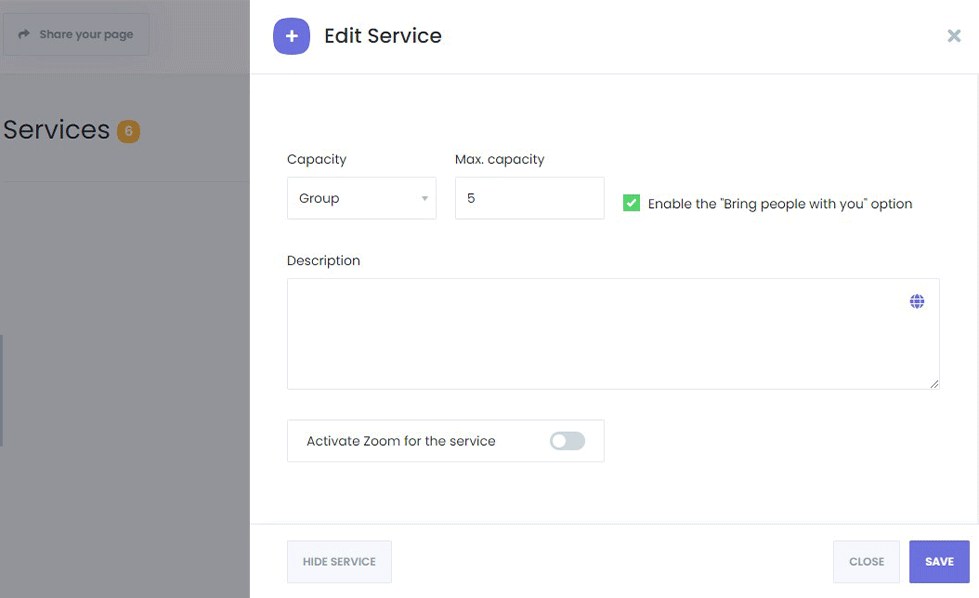Dismiss the Edit Service panel with the X

[953, 36]
